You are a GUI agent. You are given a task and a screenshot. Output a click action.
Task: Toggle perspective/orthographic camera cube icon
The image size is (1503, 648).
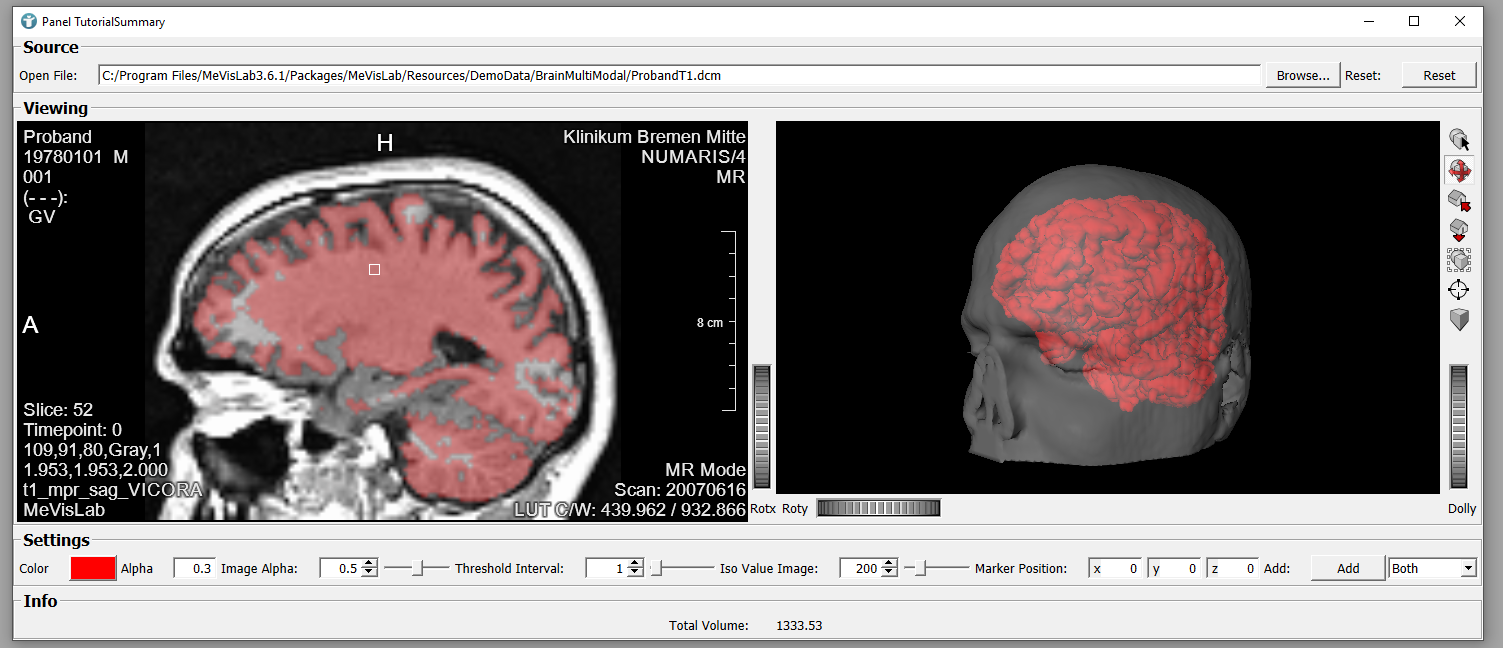1459,320
